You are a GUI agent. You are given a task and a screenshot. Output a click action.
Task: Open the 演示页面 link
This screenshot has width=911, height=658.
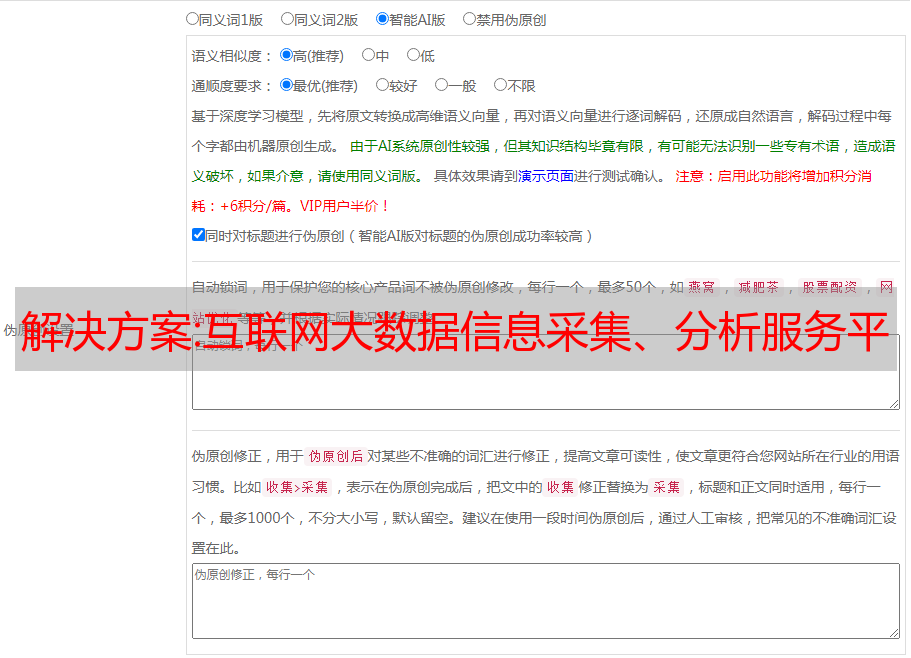click(546, 176)
